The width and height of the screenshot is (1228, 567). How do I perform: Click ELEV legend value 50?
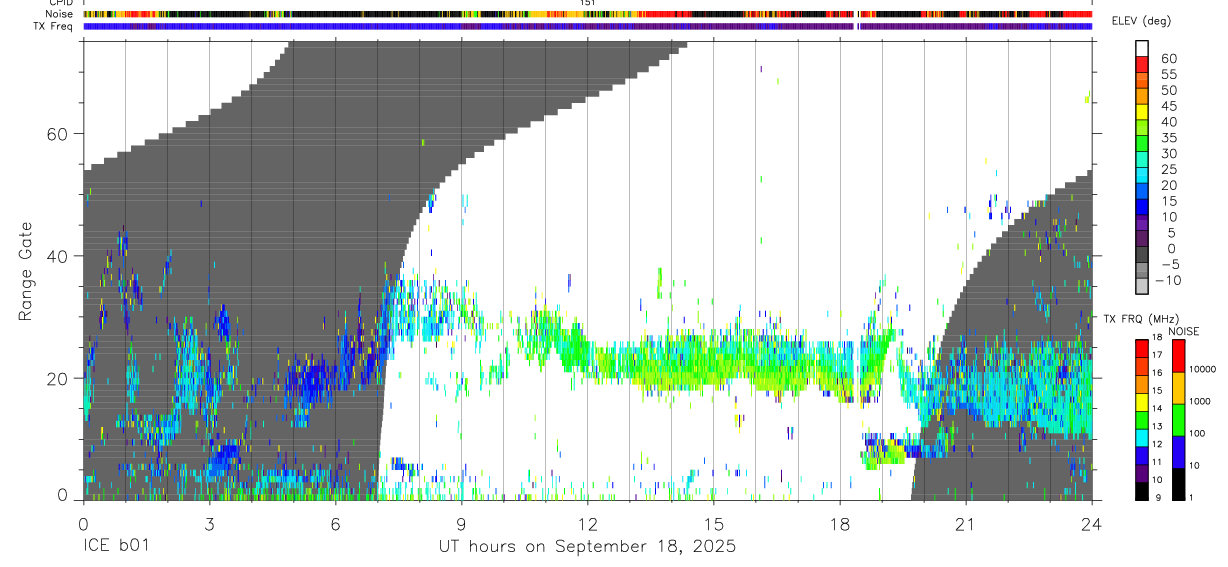click(1168, 90)
